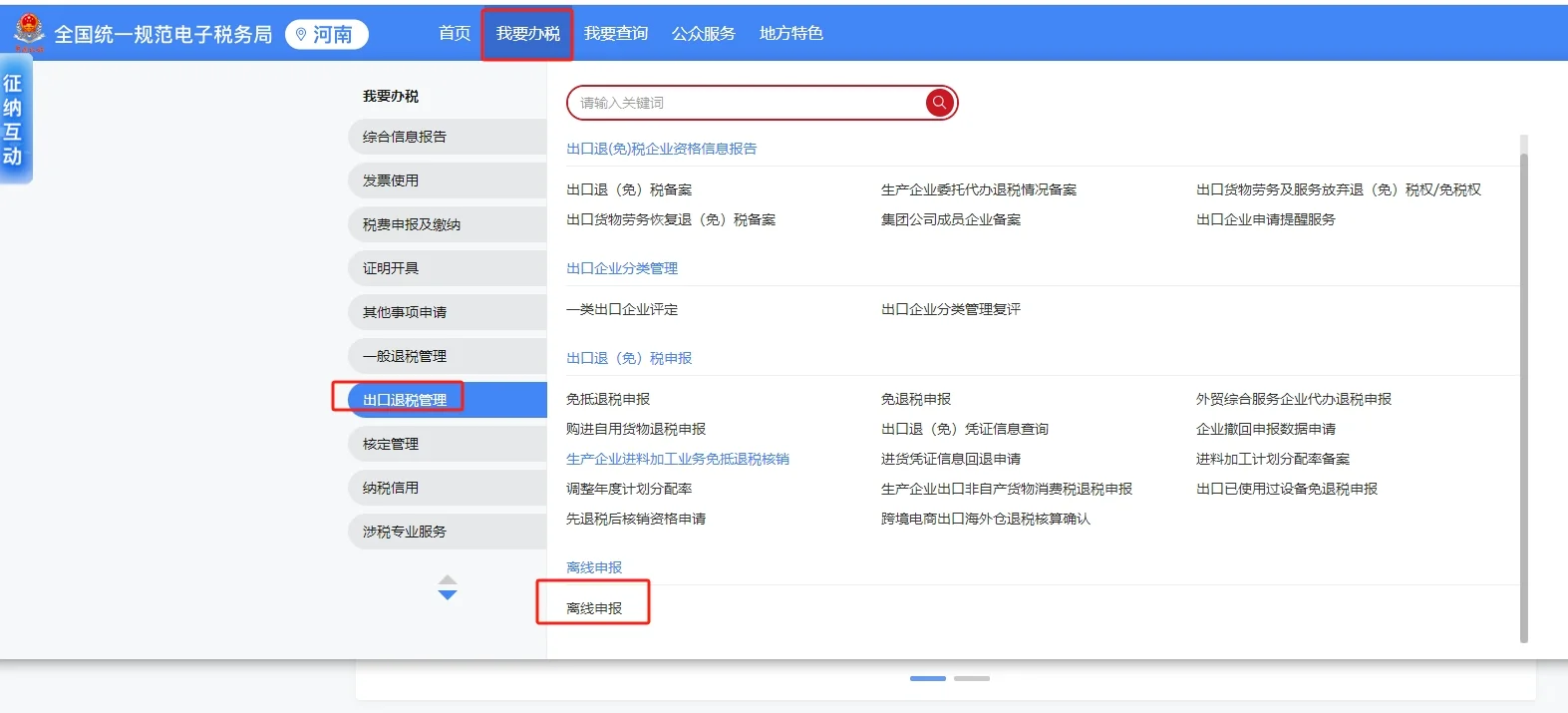
Task: Click the 我要办税 sidebar title
Action: click(391, 96)
